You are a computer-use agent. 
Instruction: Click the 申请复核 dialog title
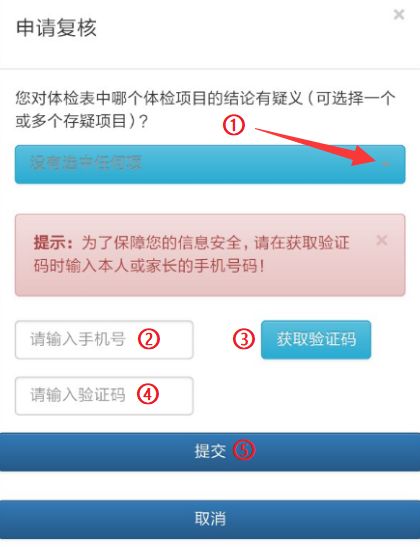(56, 28)
